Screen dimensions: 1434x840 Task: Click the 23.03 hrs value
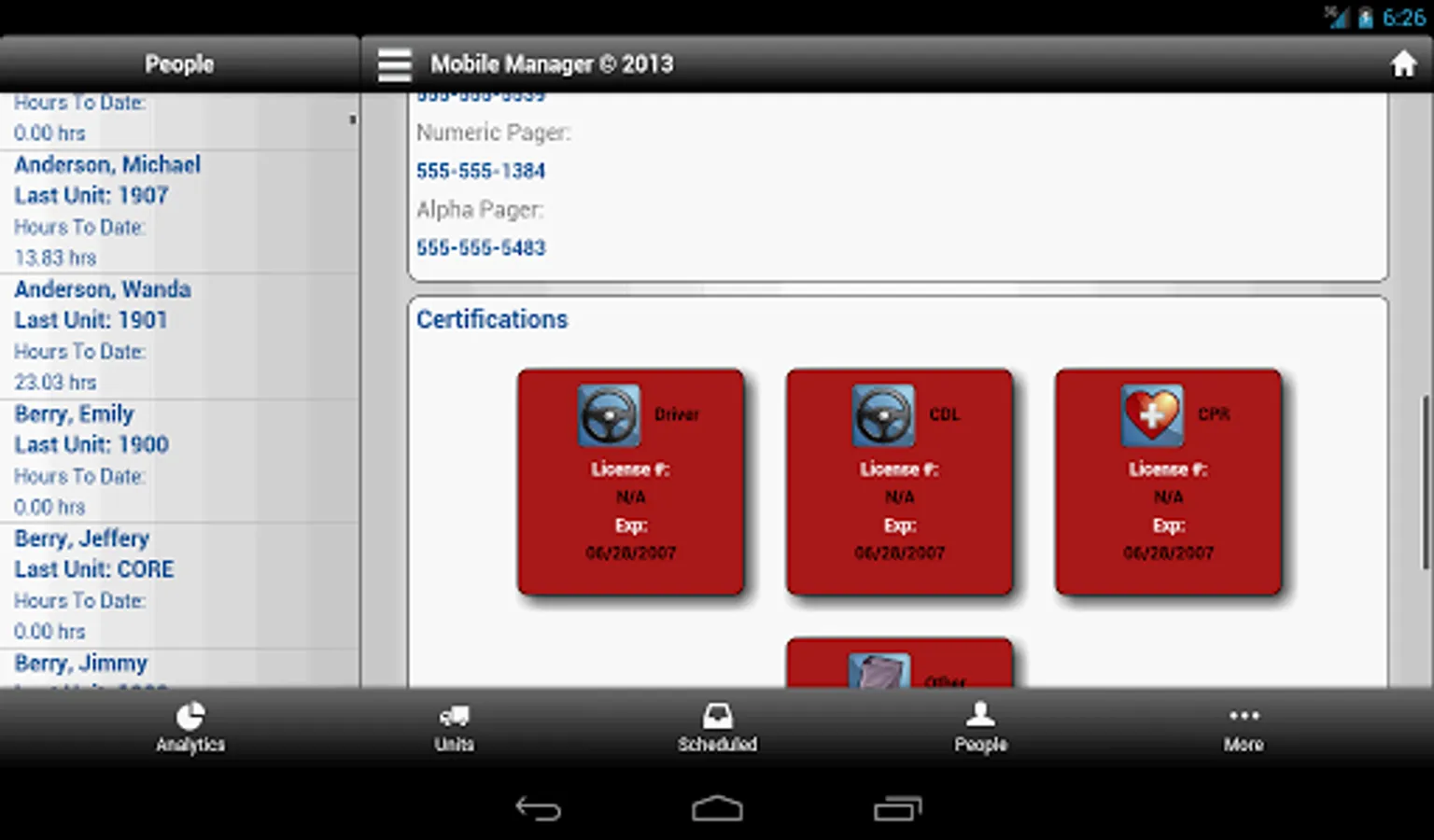(55, 383)
